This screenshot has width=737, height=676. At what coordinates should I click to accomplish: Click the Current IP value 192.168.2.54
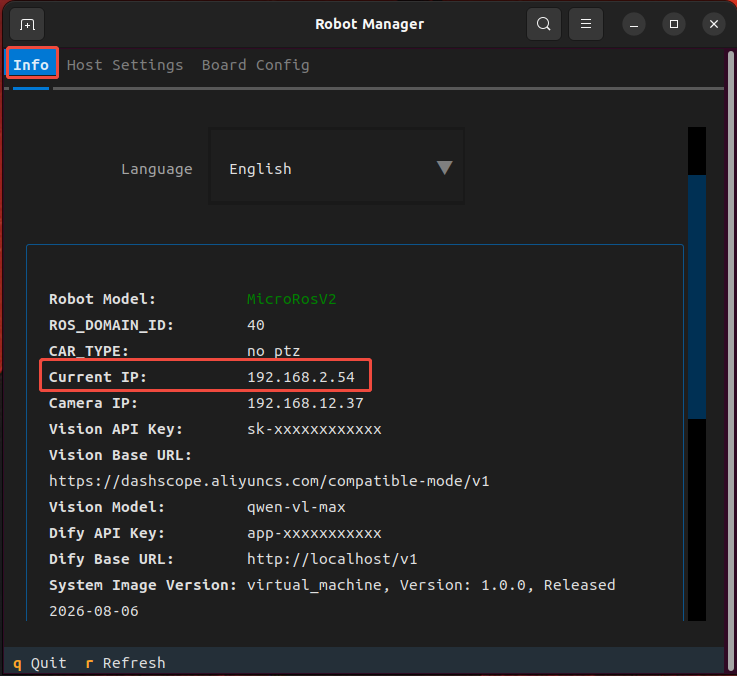tap(301, 377)
